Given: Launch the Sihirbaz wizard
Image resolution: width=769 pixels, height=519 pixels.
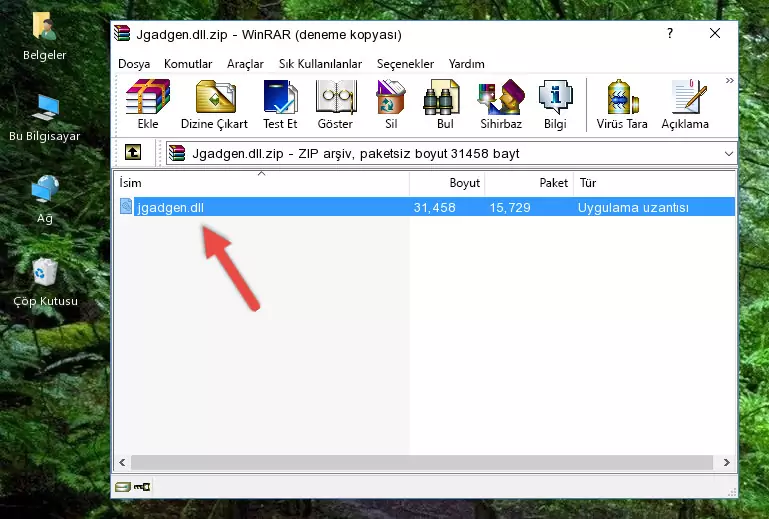Looking at the screenshot, I should (x=501, y=104).
